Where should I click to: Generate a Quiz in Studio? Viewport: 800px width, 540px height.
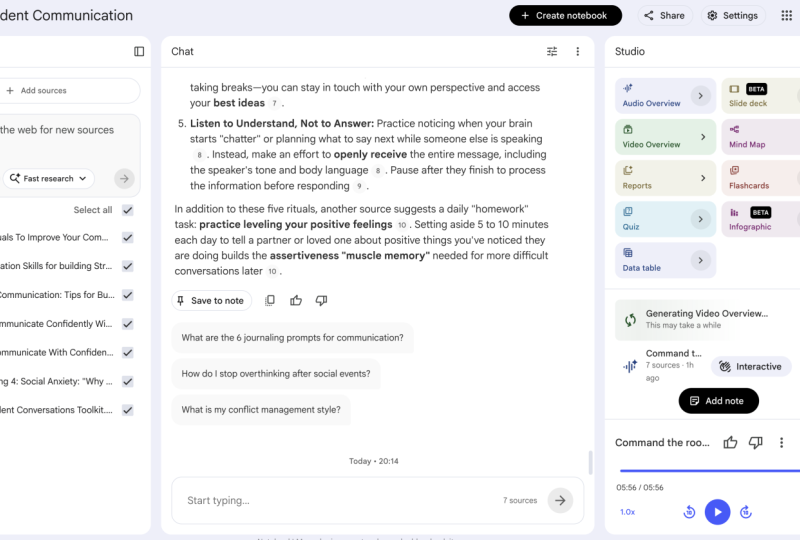[665, 219]
